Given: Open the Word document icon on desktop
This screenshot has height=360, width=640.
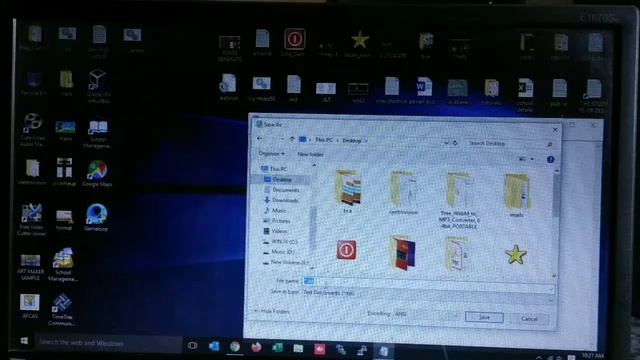Looking at the screenshot, I should pyautogui.click(x=424, y=90).
